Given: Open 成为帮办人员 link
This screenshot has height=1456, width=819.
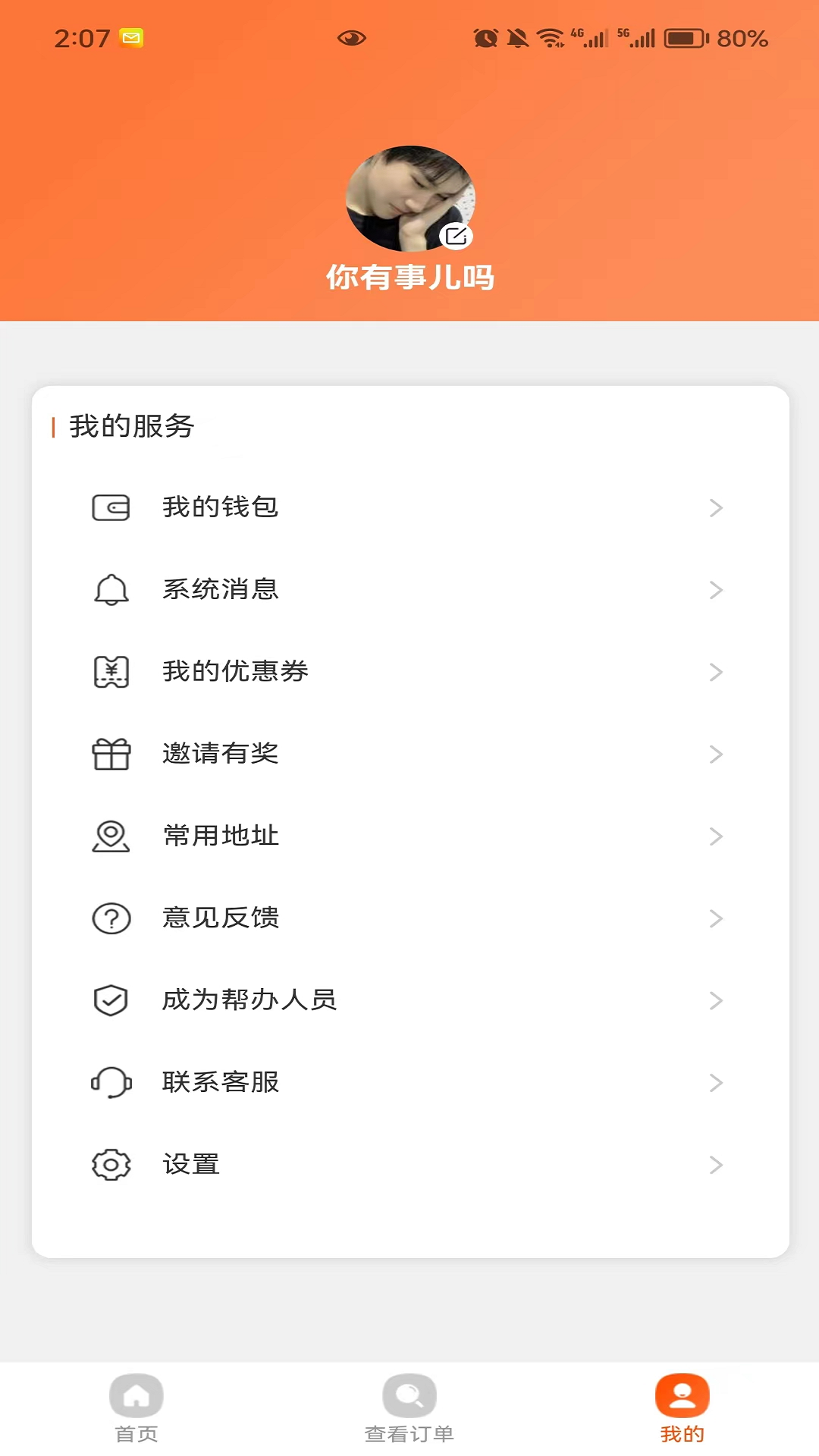Looking at the screenshot, I should pos(249,1000).
